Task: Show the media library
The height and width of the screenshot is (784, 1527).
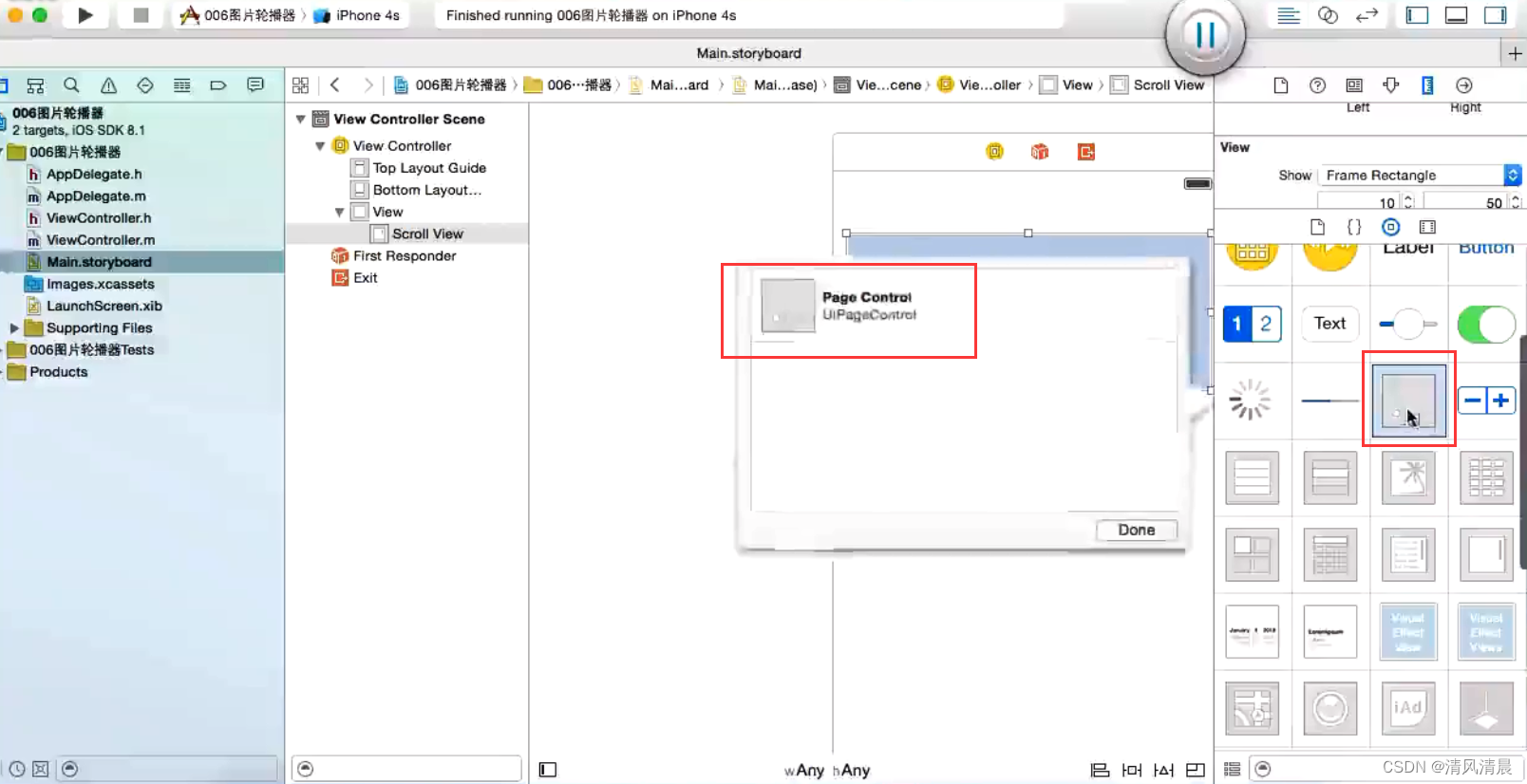Action: pos(1427,227)
